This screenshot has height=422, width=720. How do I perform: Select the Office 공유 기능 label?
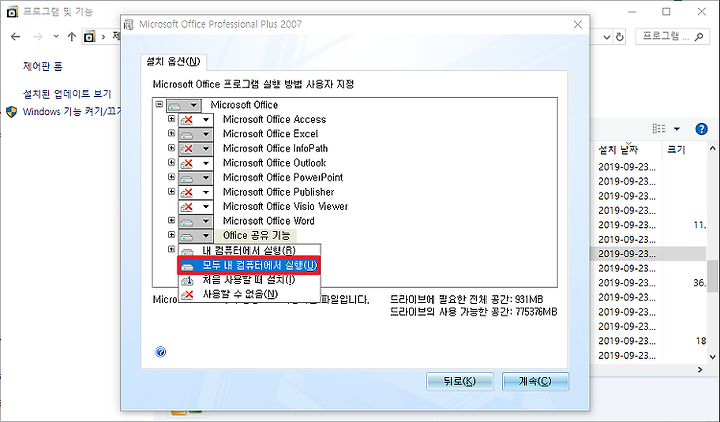[x=256, y=236]
